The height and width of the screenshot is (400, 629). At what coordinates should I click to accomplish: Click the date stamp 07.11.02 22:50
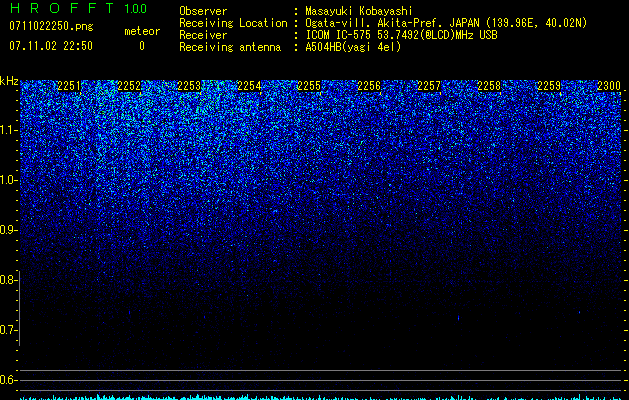click(51, 46)
